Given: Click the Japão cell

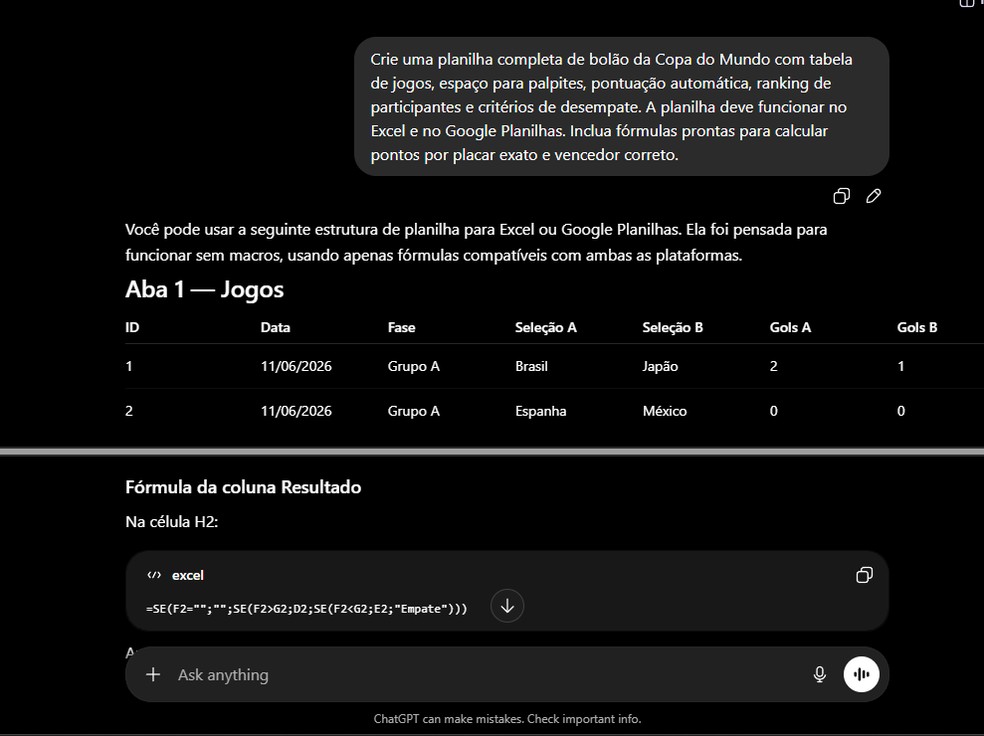Looking at the screenshot, I should [x=660, y=366].
